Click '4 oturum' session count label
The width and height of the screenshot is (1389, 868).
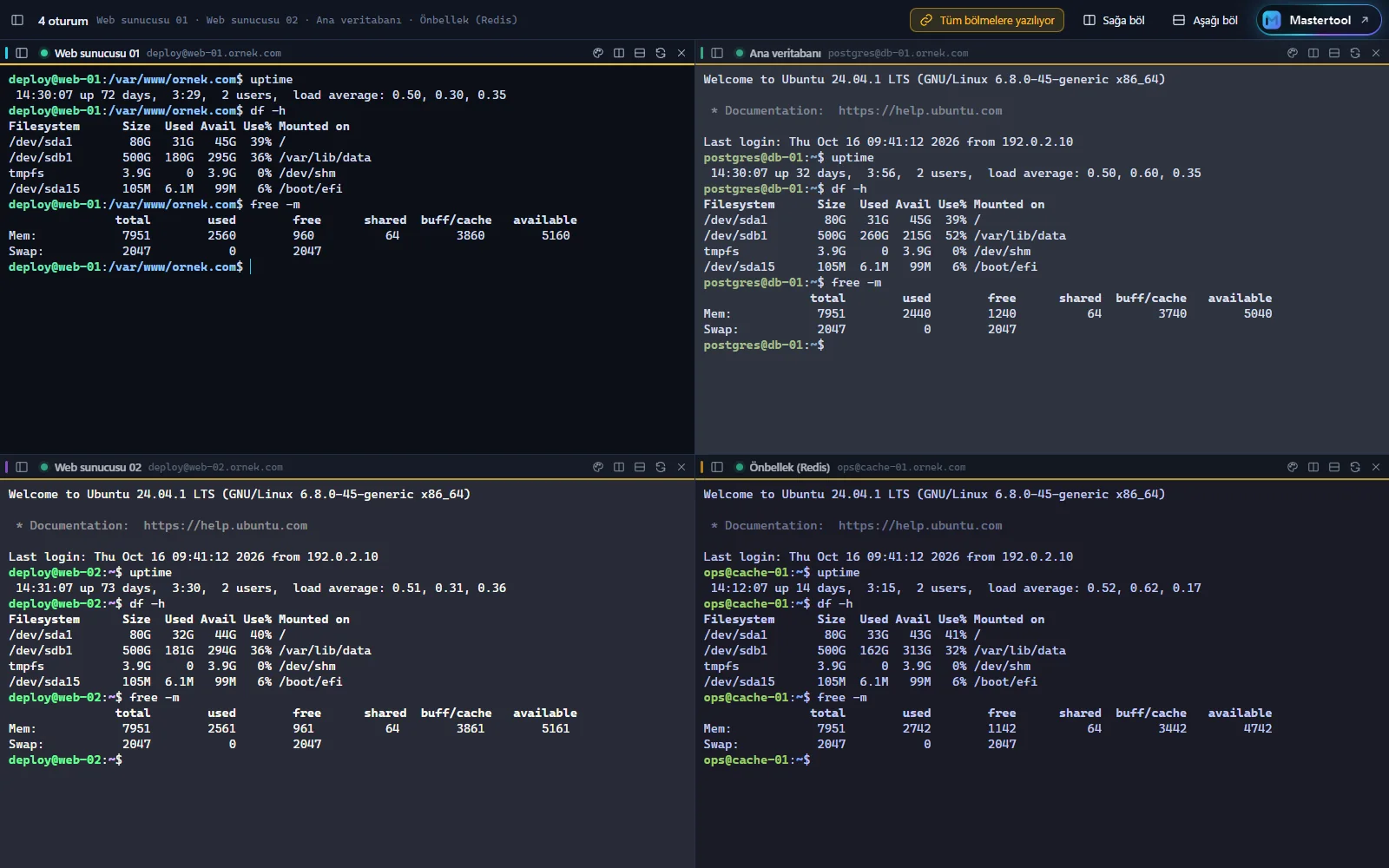coord(63,20)
